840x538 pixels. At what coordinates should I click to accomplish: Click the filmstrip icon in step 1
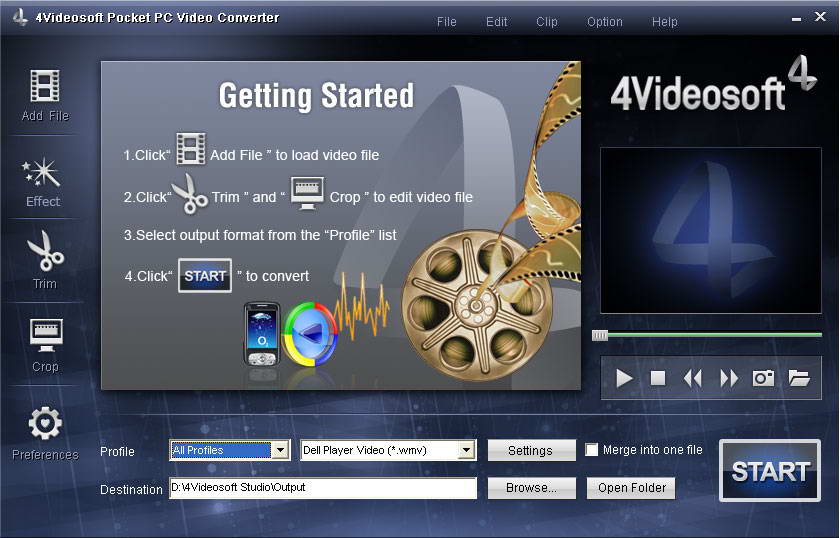[191, 148]
